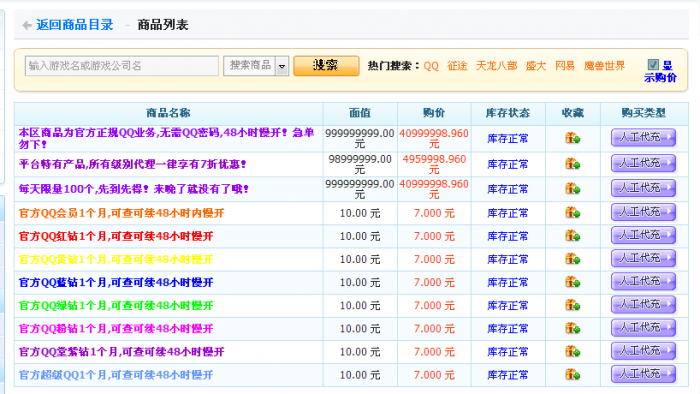Viewport: 700px width, 394px height.
Task: Open the 搜索商品 dropdown
Action: click(256, 66)
